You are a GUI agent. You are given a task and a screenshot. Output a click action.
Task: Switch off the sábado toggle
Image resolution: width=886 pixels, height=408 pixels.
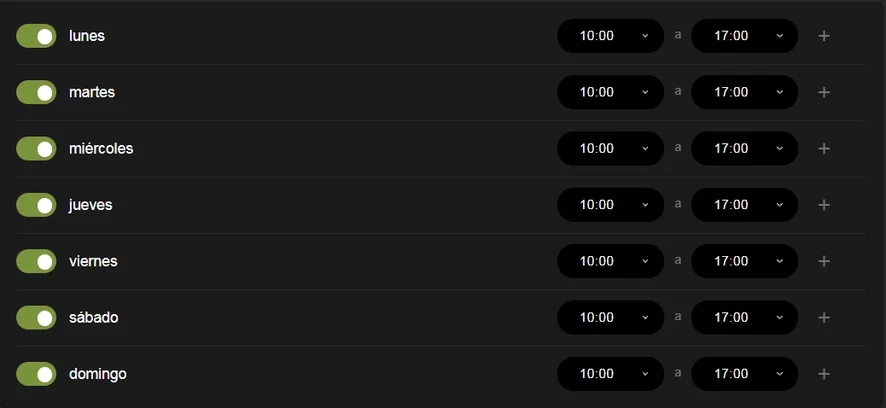[x=36, y=317]
